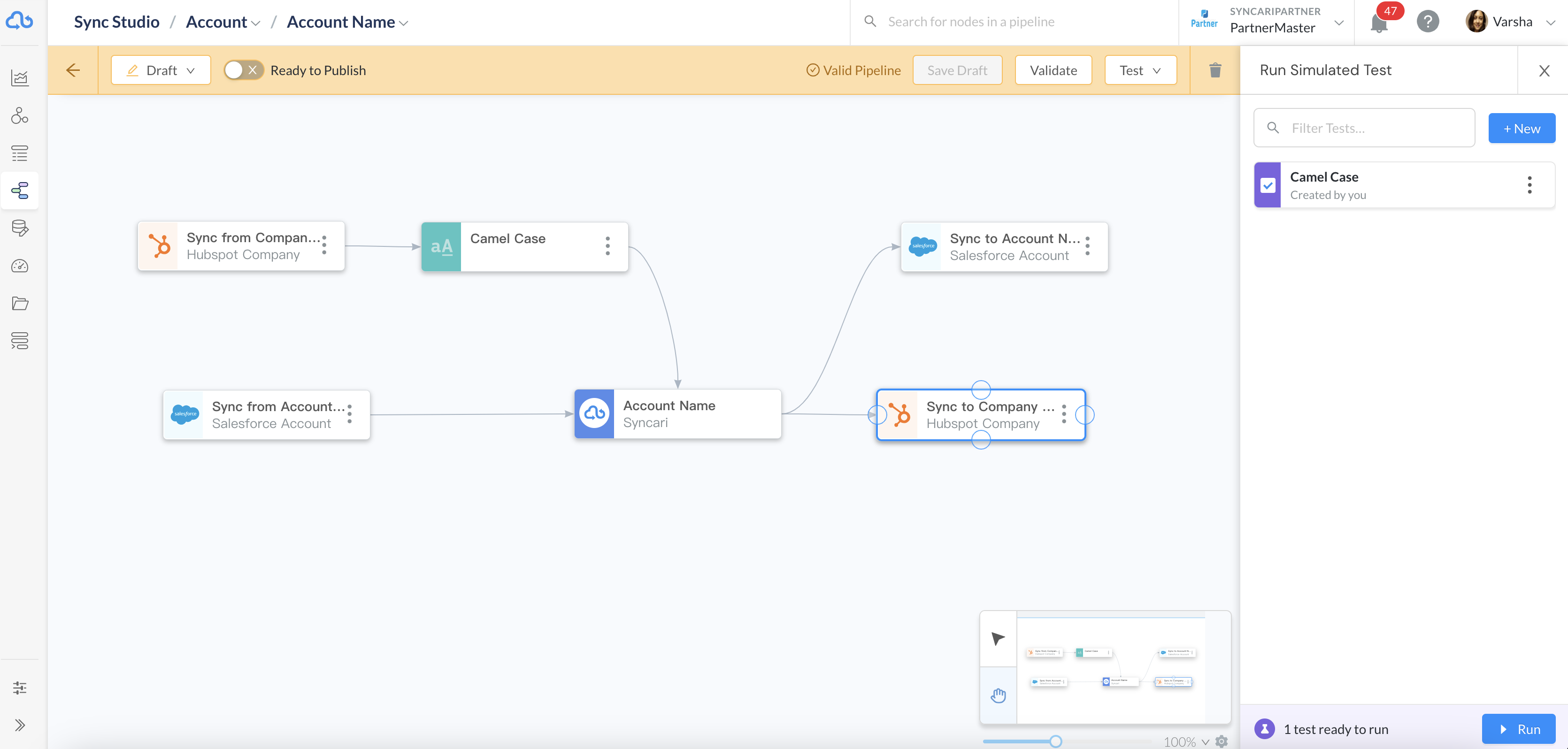Open the Sync Studio pipeline sidebar icon
1568x749 pixels.
(19, 191)
